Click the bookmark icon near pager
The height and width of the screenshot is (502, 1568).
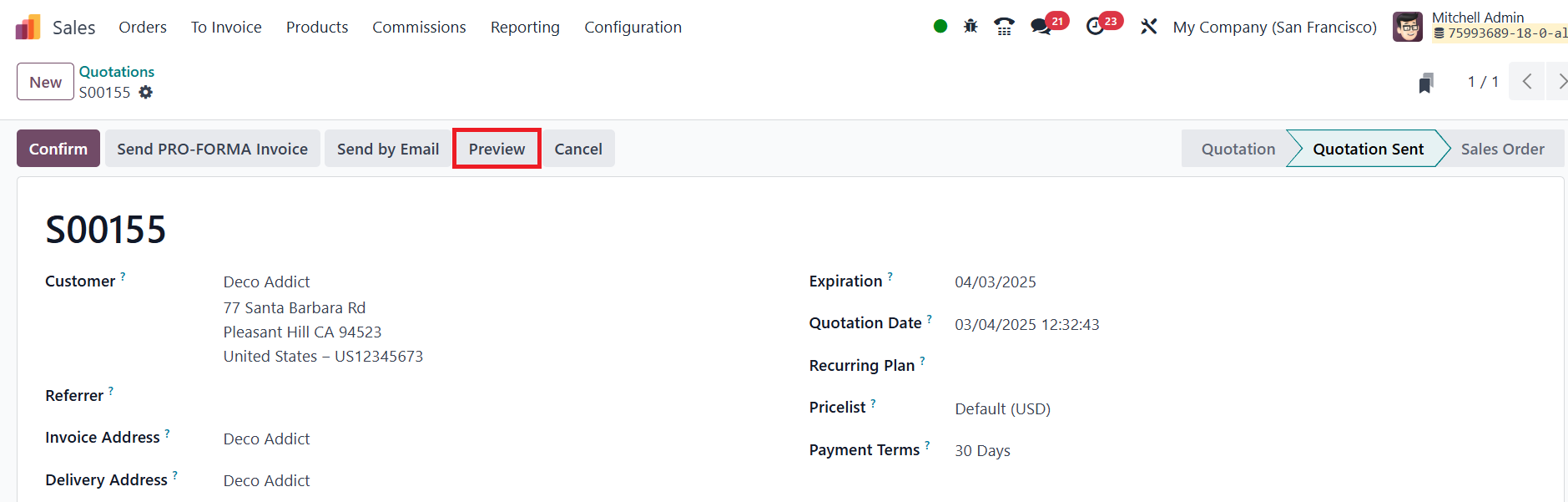click(1426, 83)
